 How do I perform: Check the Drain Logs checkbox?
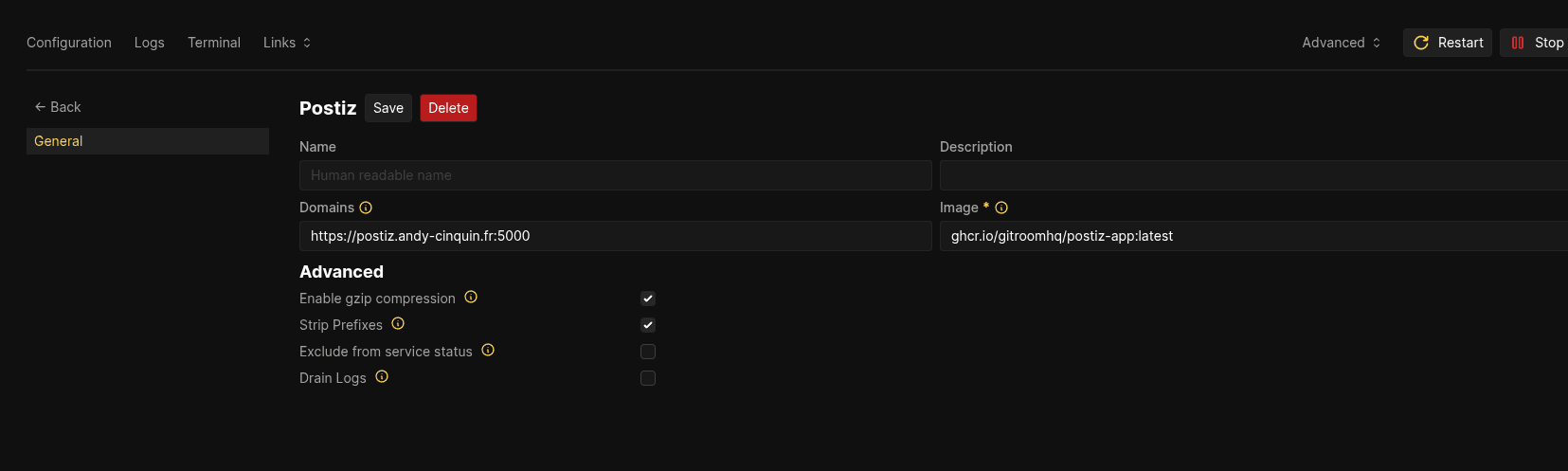[648, 378]
